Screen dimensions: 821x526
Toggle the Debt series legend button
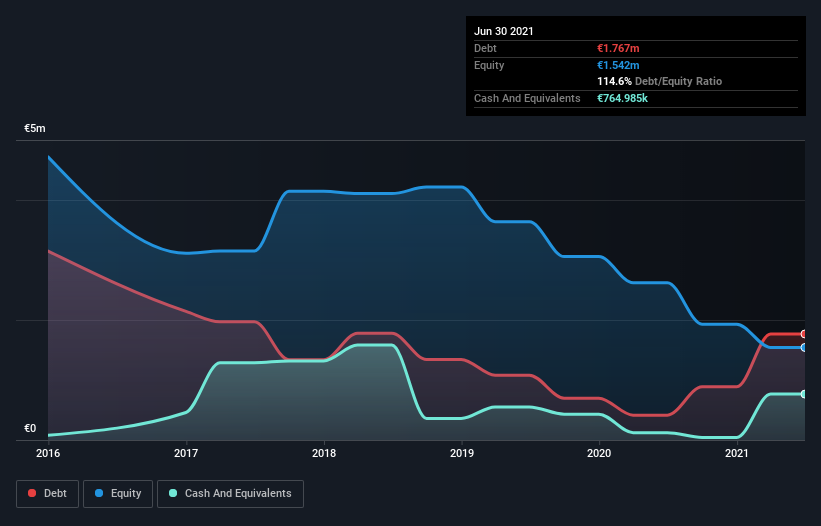[47, 494]
